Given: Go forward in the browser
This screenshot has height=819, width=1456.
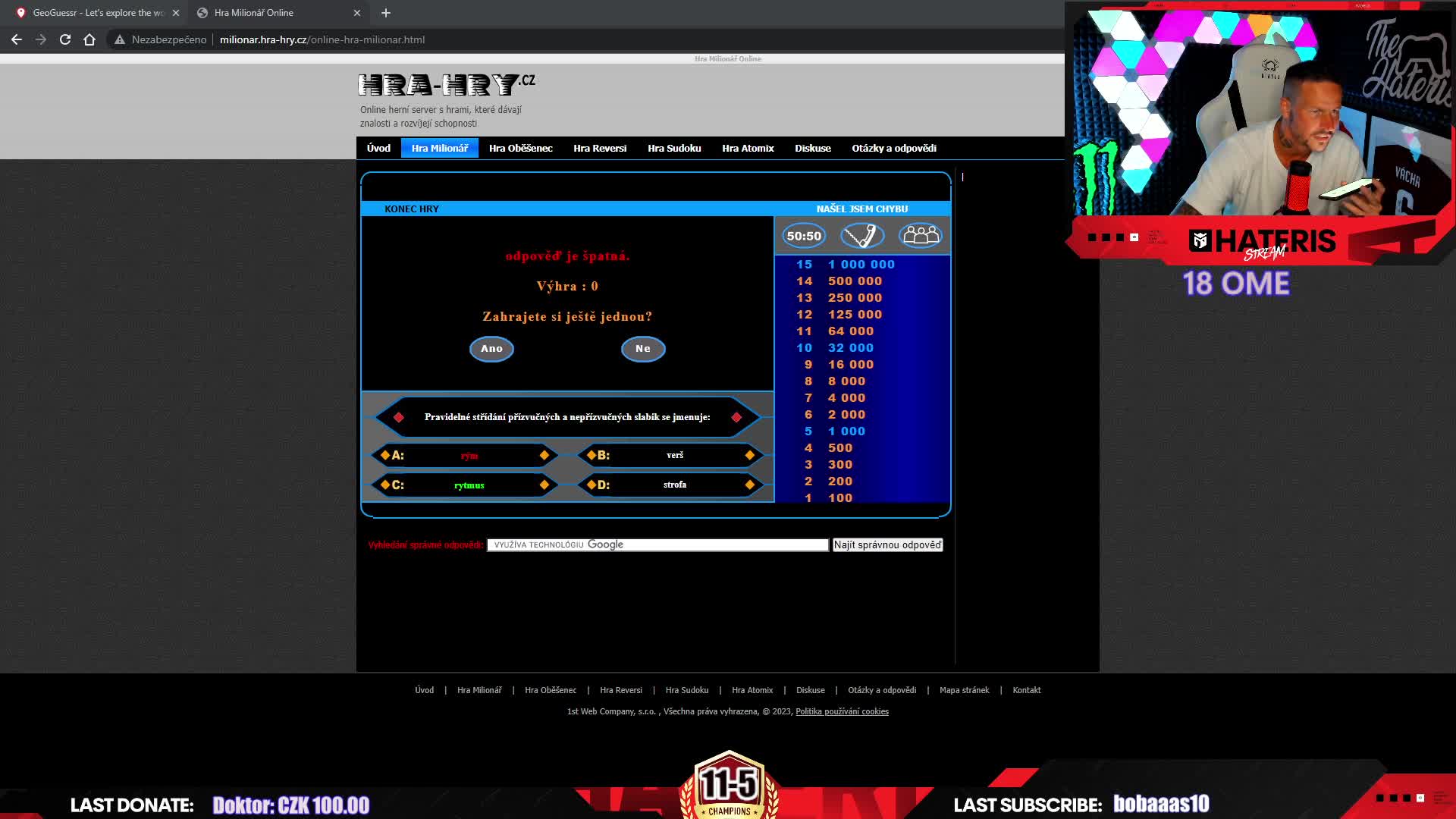Looking at the screenshot, I should [41, 39].
